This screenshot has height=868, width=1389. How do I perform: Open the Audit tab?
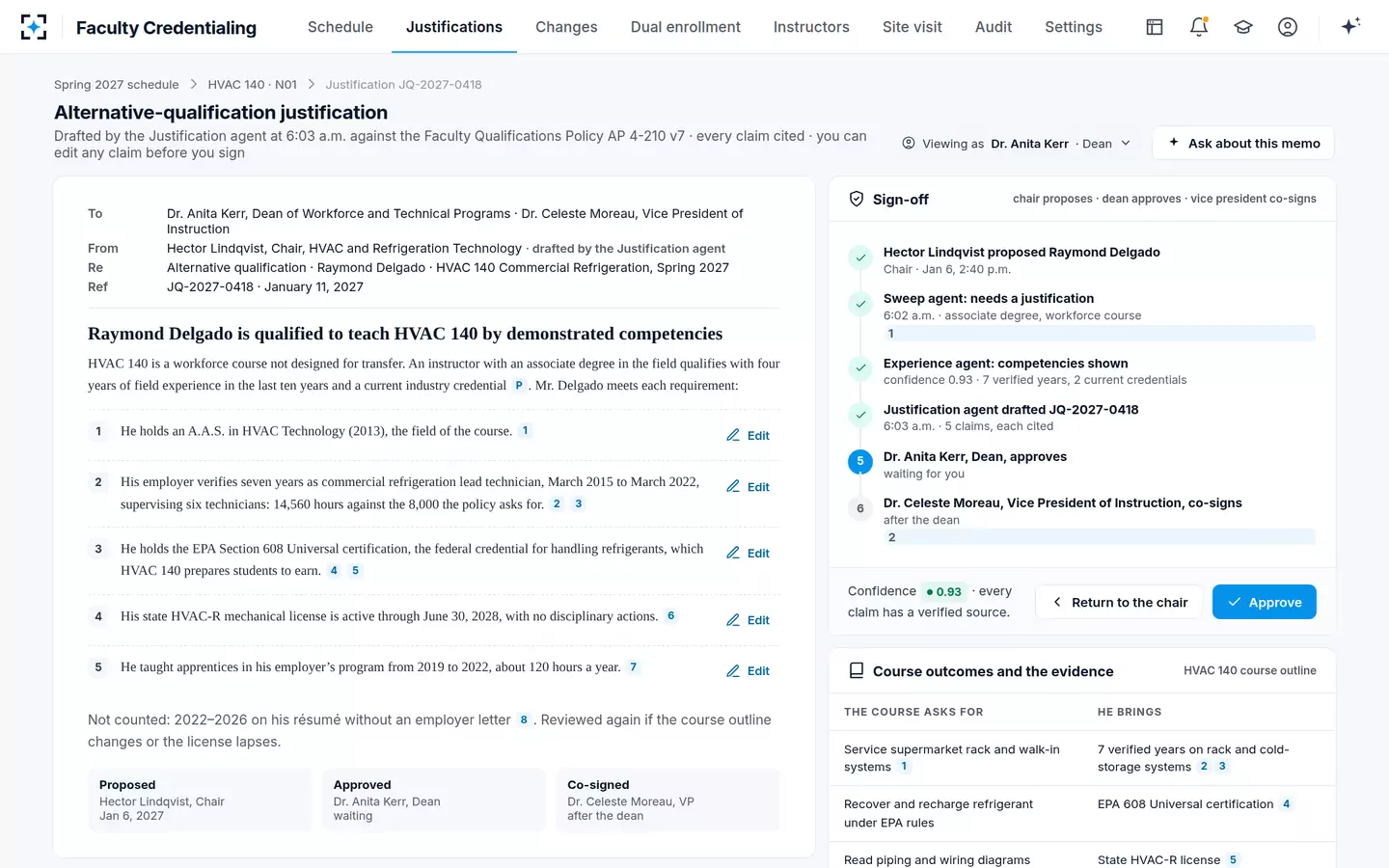point(994,27)
